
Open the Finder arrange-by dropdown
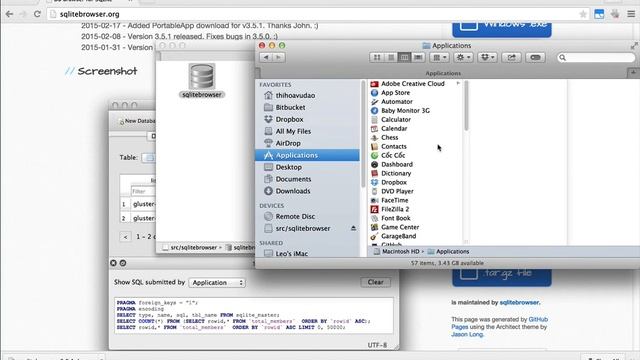[439, 58]
